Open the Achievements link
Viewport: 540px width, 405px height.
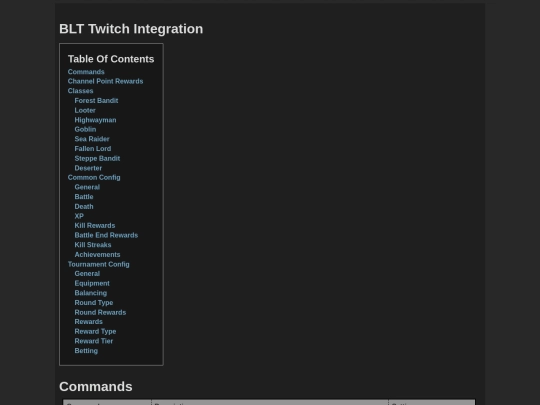[x=97, y=255]
